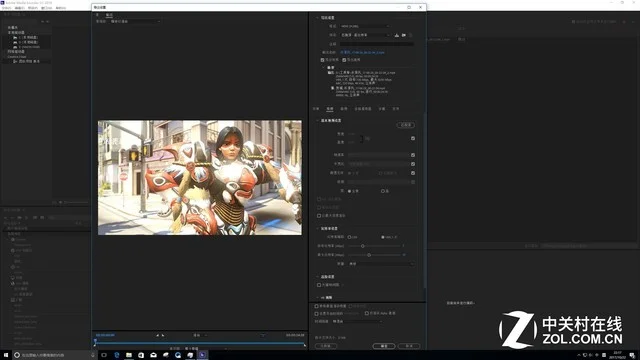Open File Explorer from the taskbar
Viewport: 640px width, 360px height.
coord(129,355)
